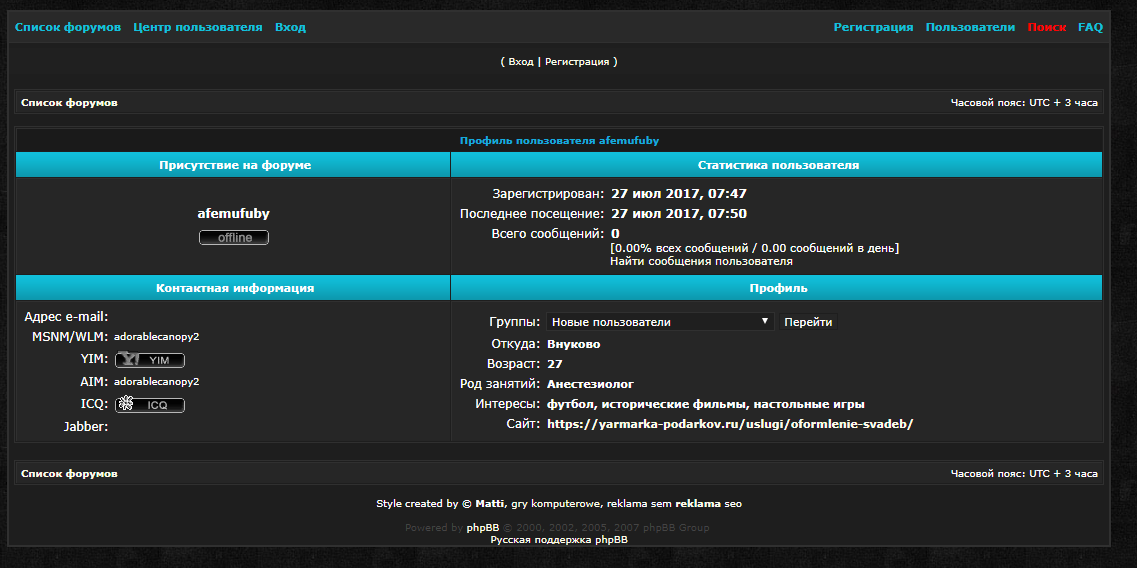Click Найти сообщения пользователя link
Viewport: 1137px width, 568px height.
701,261
